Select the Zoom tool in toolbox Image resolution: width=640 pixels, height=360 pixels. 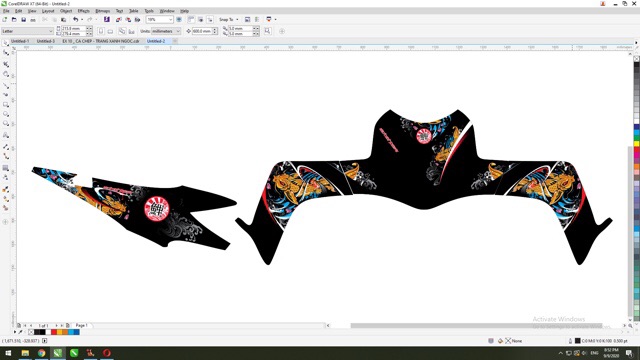(x=6, y=74)
